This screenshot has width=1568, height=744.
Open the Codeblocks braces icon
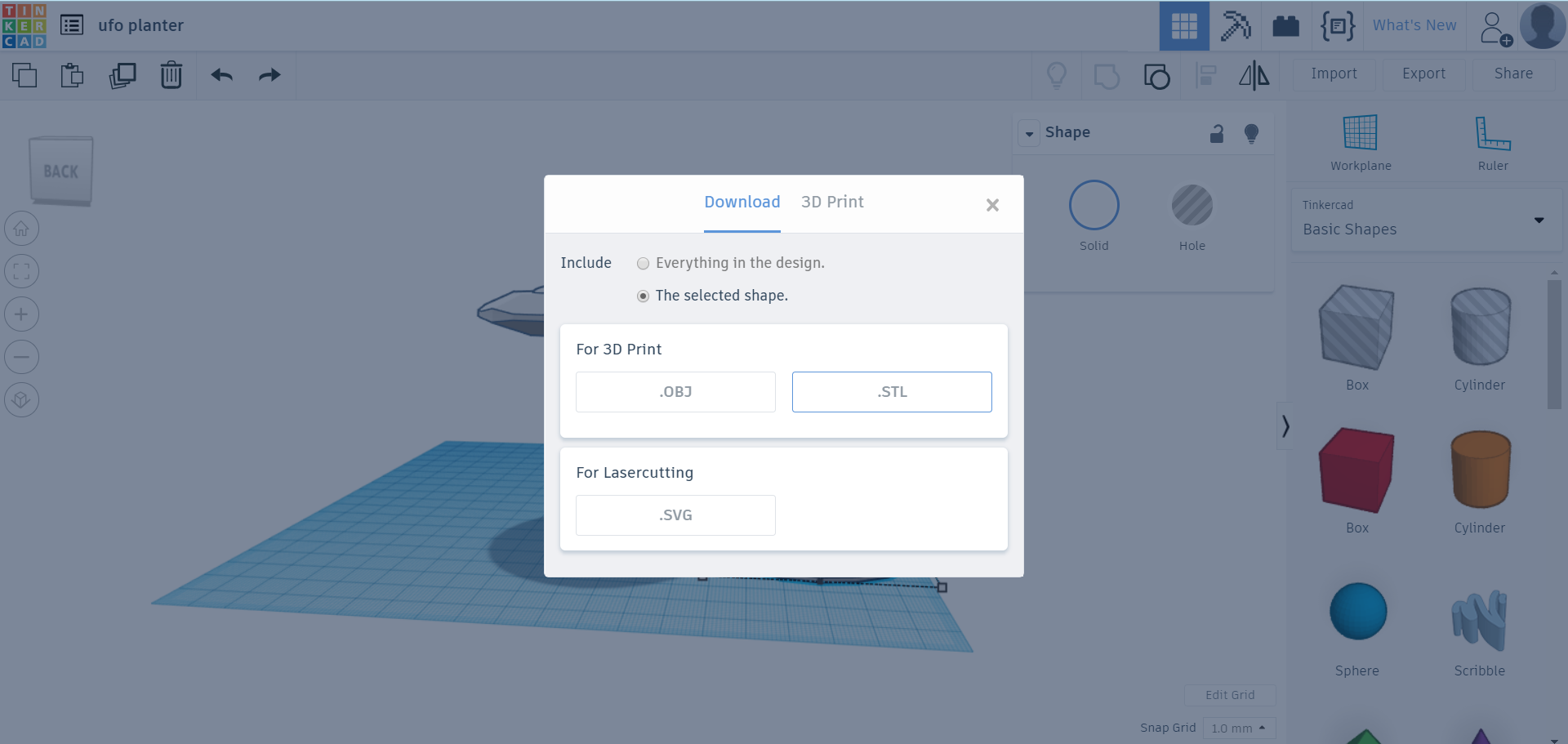(x=1339, y=26)
